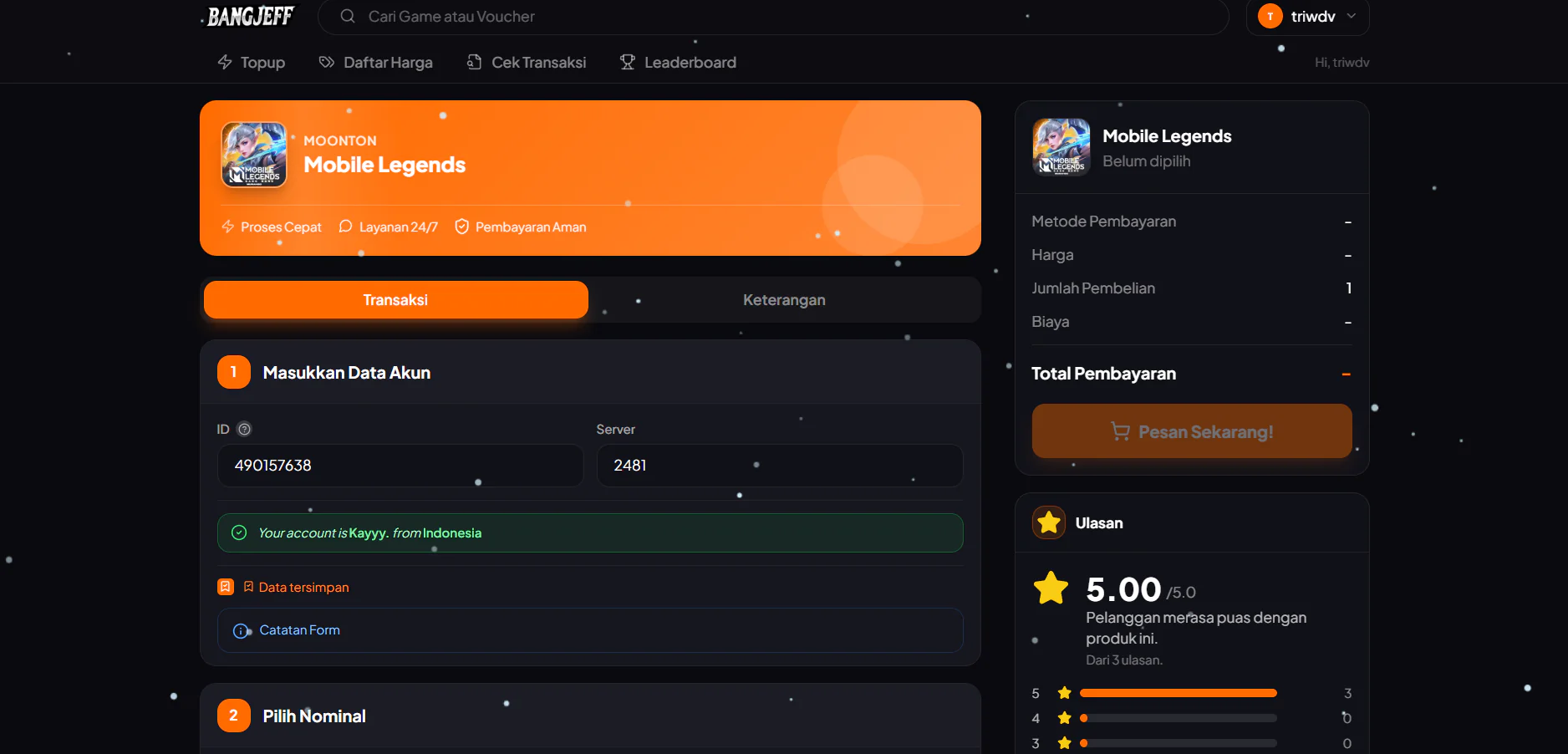Viewport: 1568px width, 754px height.
Task: Click the Data tersimpan label
Action: click(304, 587)
